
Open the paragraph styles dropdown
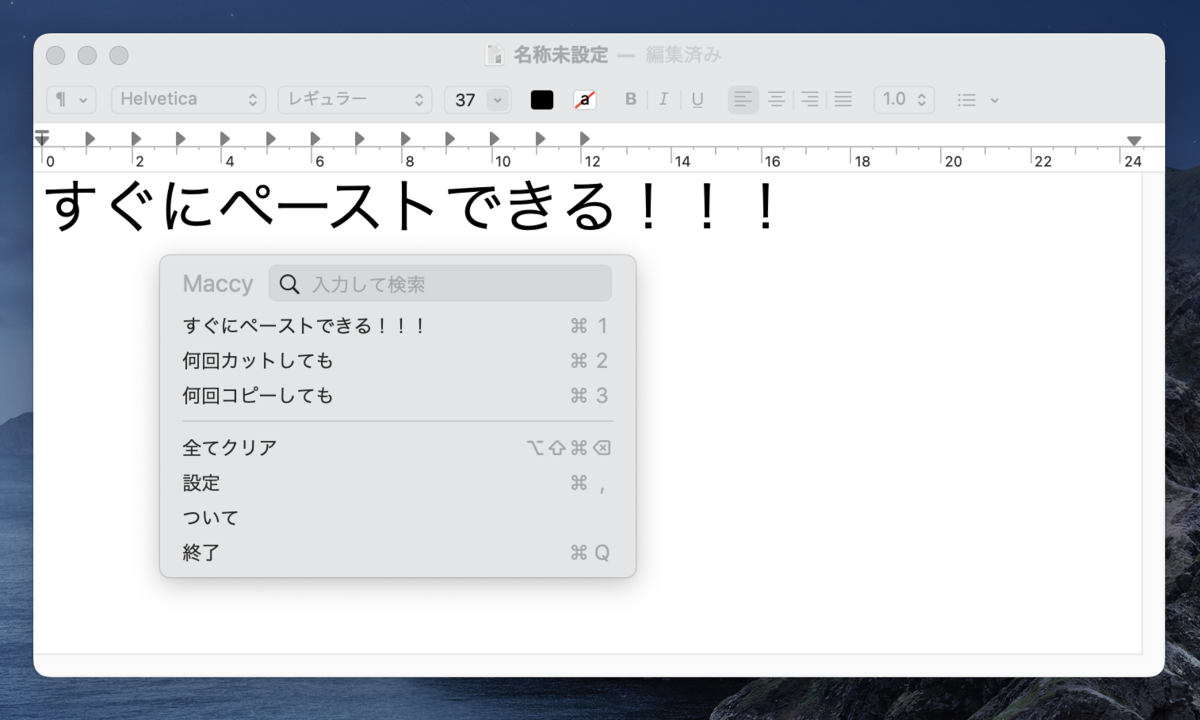71,100
